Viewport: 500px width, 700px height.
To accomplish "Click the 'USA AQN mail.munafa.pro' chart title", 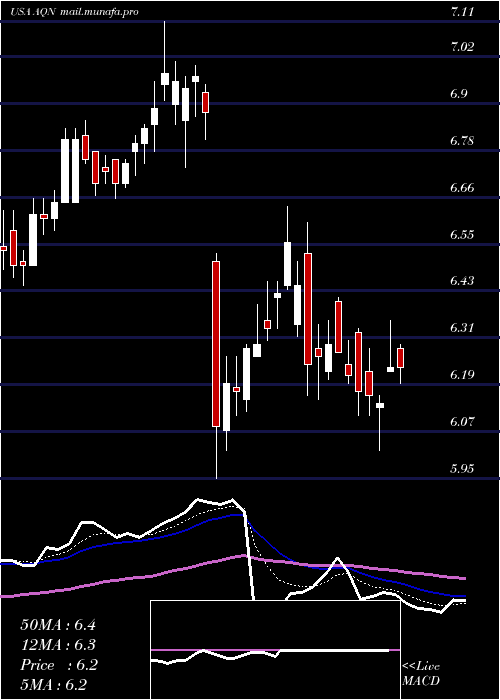I will tap(75, 12).
